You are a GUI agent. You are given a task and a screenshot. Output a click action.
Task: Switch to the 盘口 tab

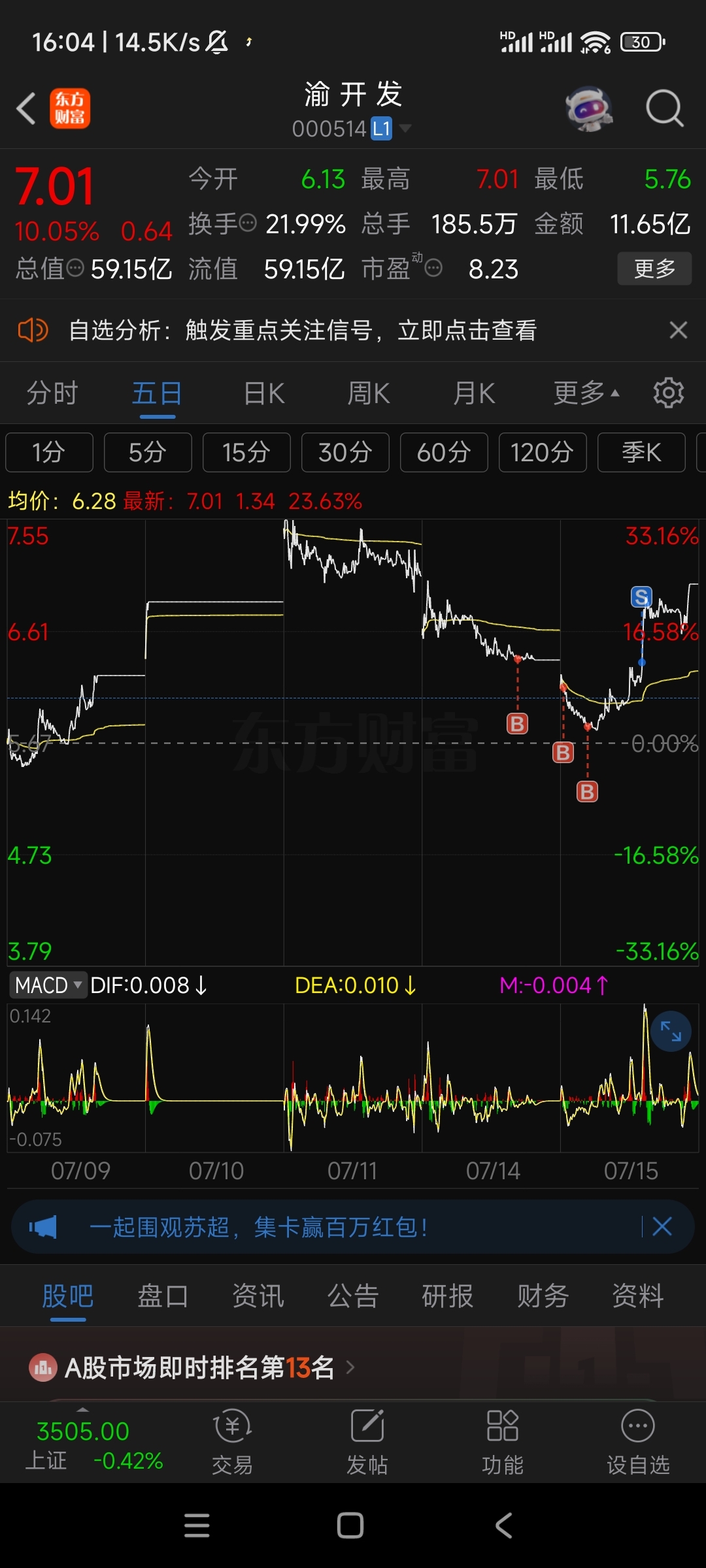[x=163, y=1296]
